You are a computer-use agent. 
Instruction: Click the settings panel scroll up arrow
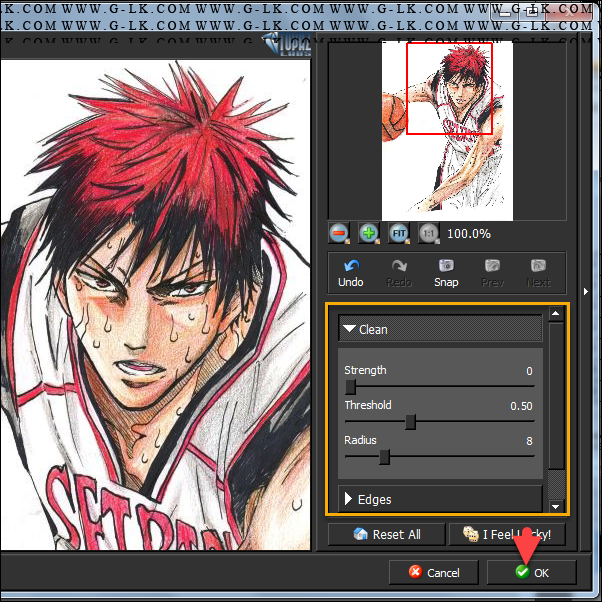click(556, 314)
